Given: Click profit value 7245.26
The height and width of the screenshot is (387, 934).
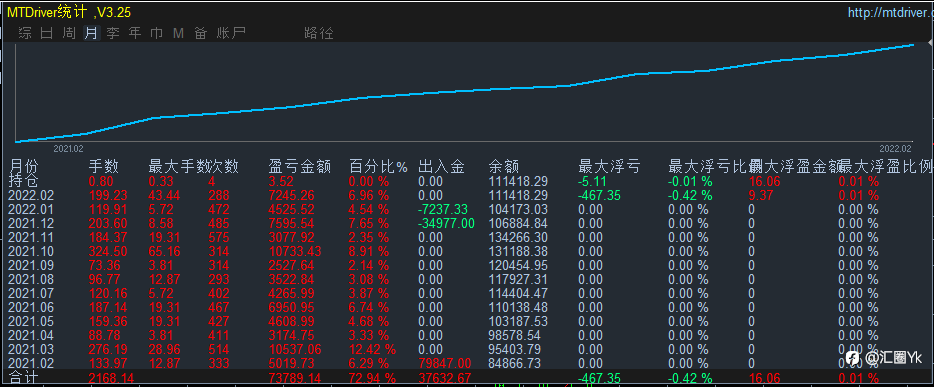Looking at the screenshot, I should (291, 195).
